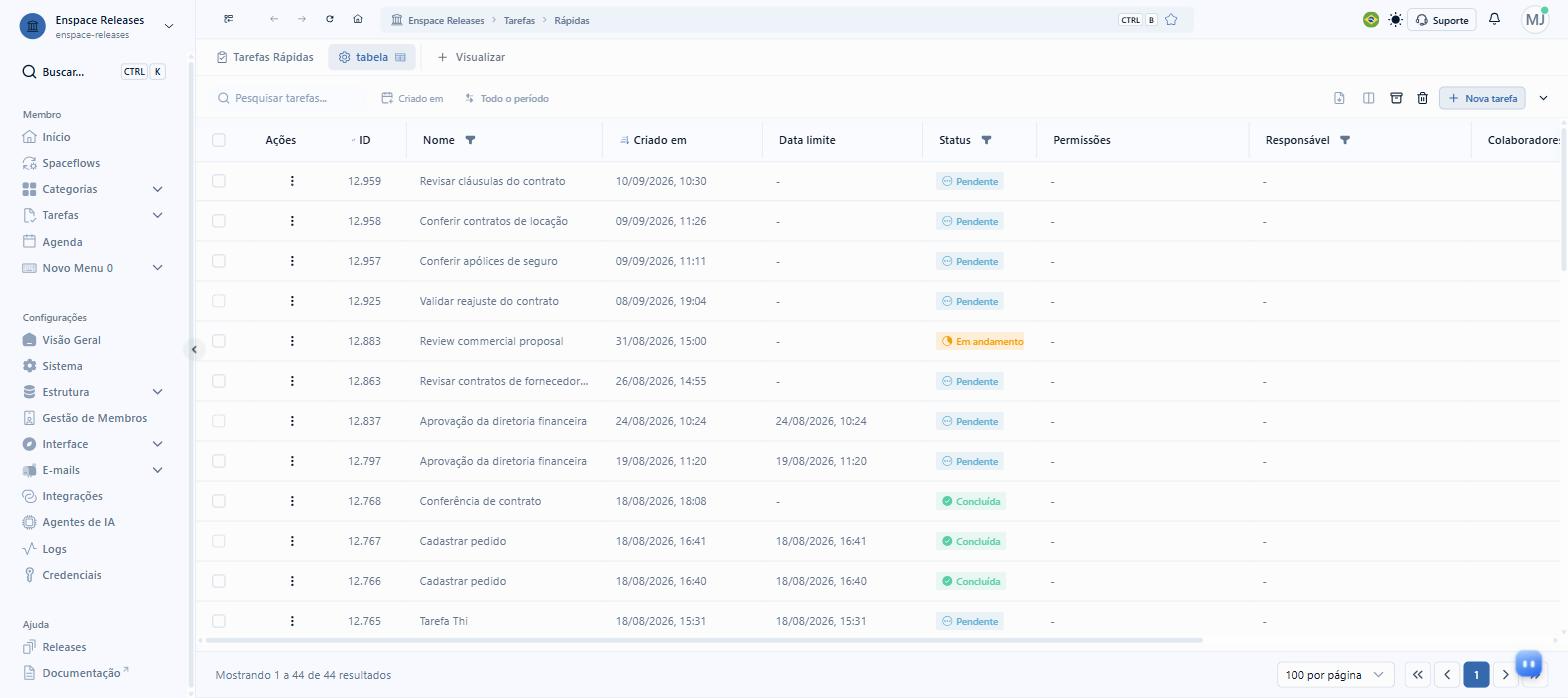This screenshot has height=698, width=1568.
Task: Click the filter icon on Status column
Action: click(x=986, y=140)
